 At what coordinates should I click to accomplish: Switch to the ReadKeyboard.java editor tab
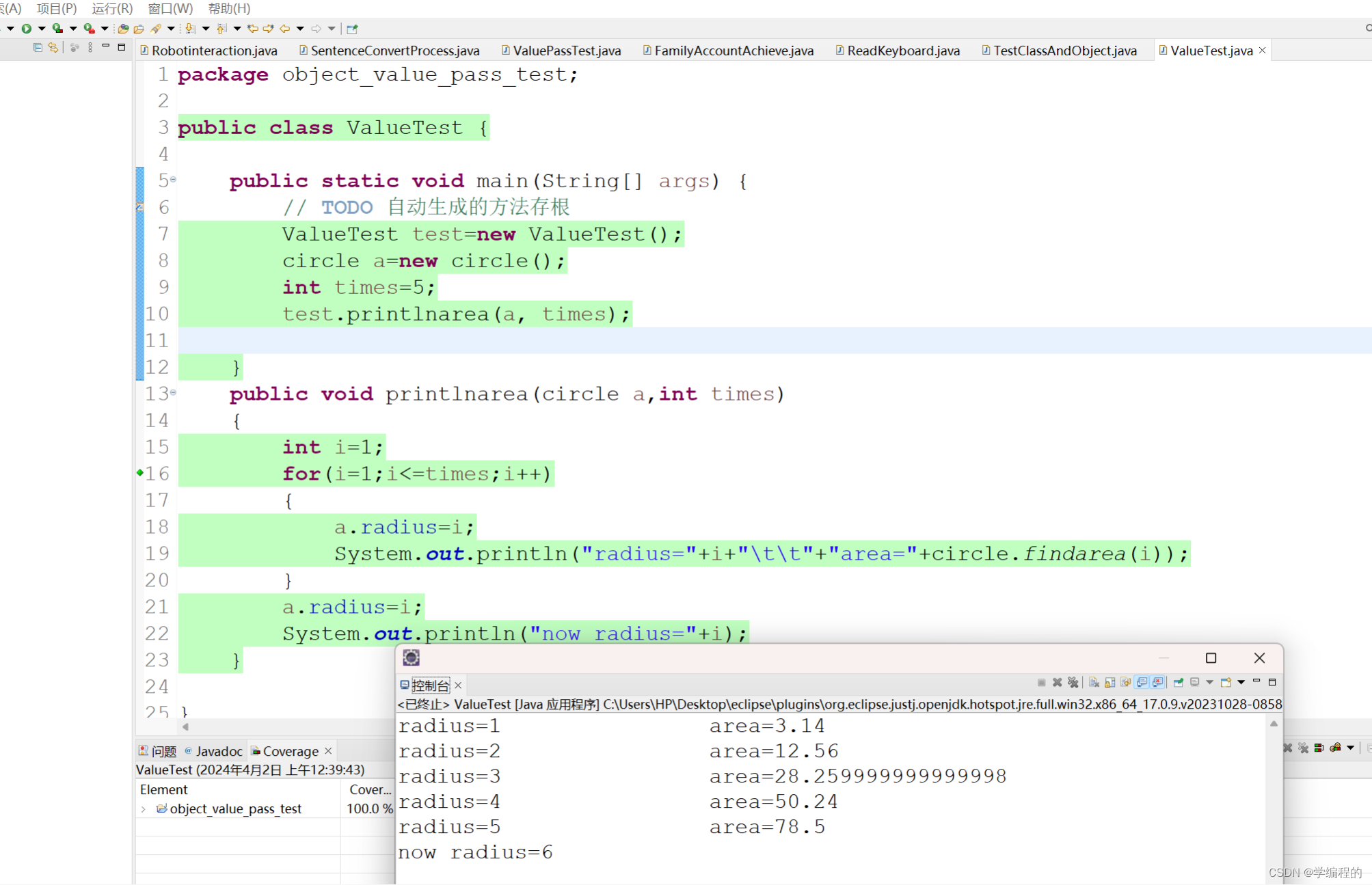[x=898, y=51]
